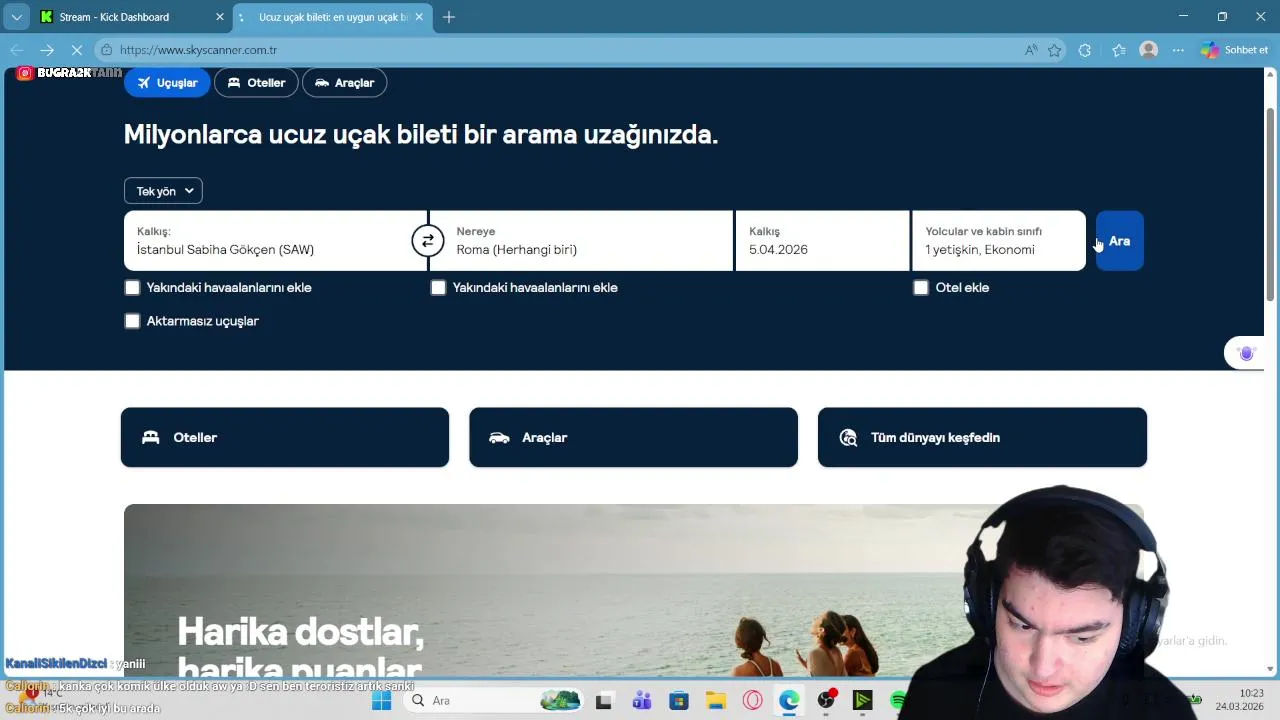Screen dimensions: 1280x720
Task: Click the purple assistant floating icon
Action: pyautogui.click(x=1246, y=354)
